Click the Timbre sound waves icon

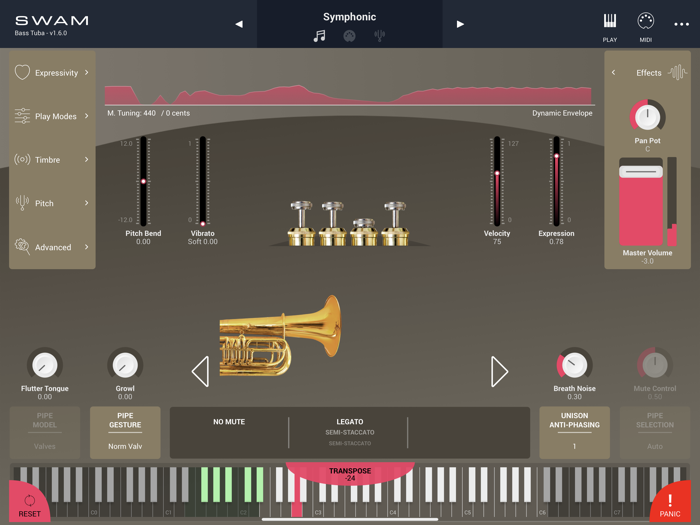tap(22, 159)
